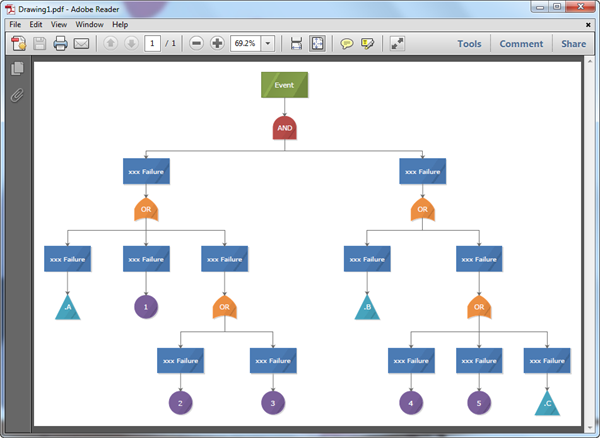Go to next page arrow
Screen dimensions: 600x438
pos(131,43)
